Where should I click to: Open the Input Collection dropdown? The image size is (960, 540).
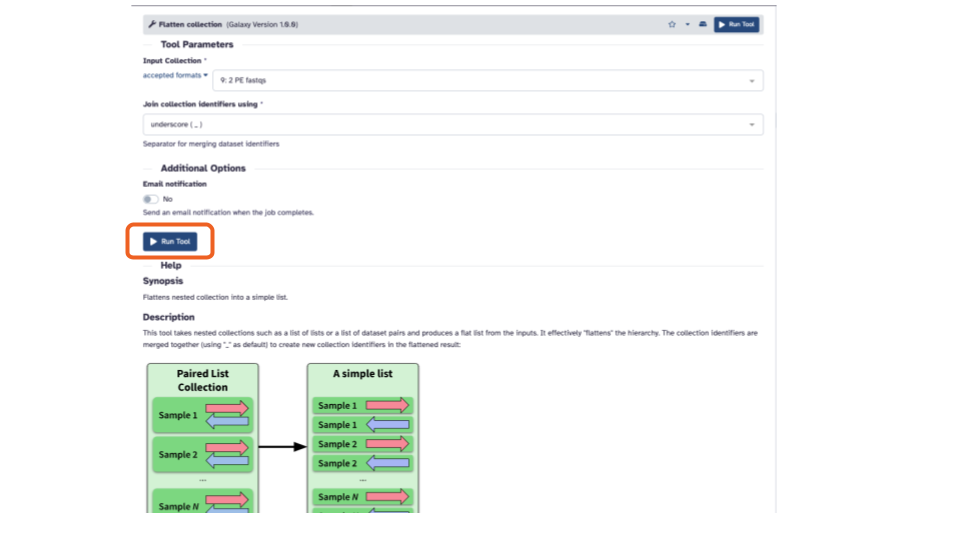(x=488, y=81)
